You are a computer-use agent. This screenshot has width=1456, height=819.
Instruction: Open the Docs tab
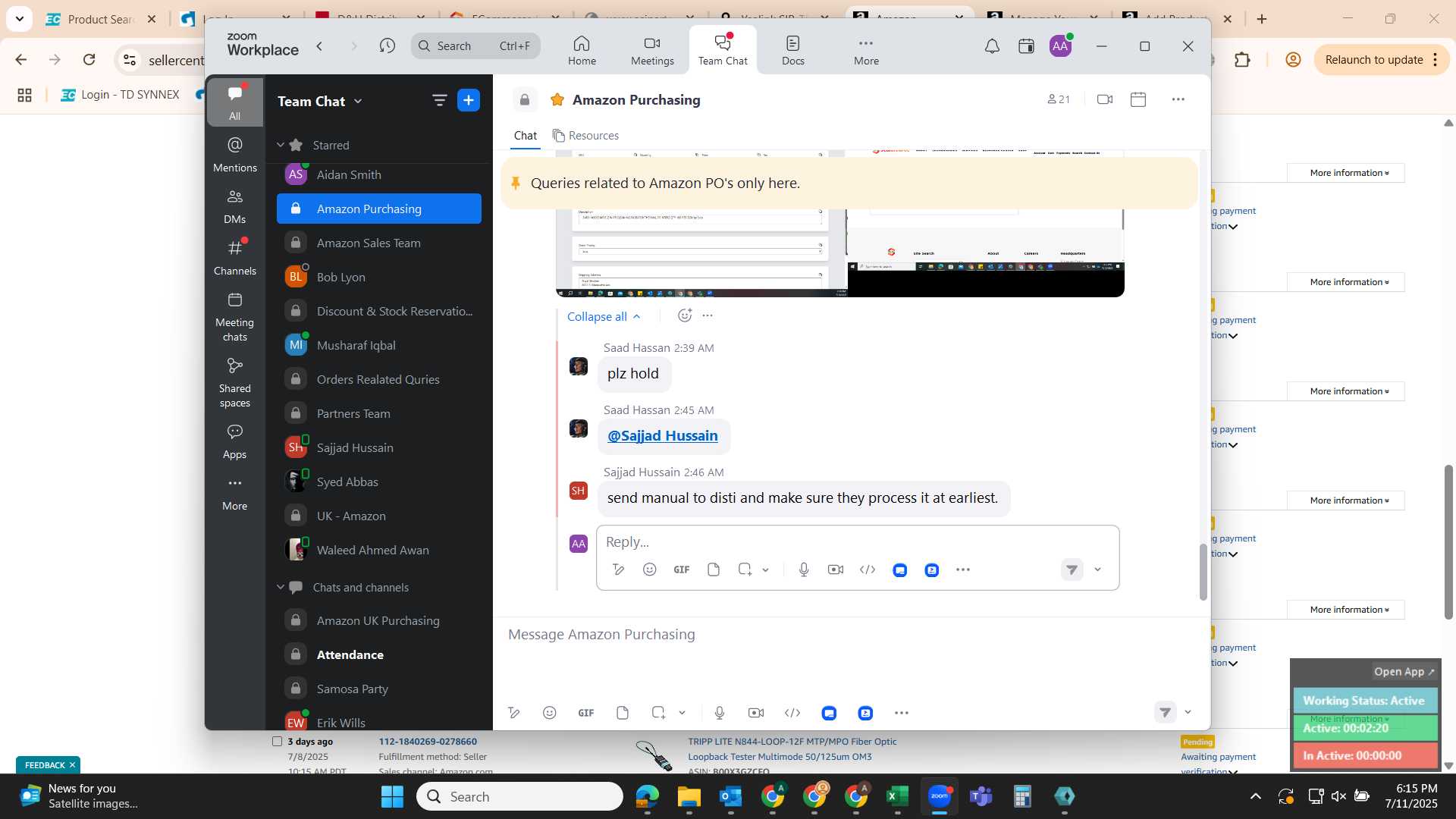(792, 50)
